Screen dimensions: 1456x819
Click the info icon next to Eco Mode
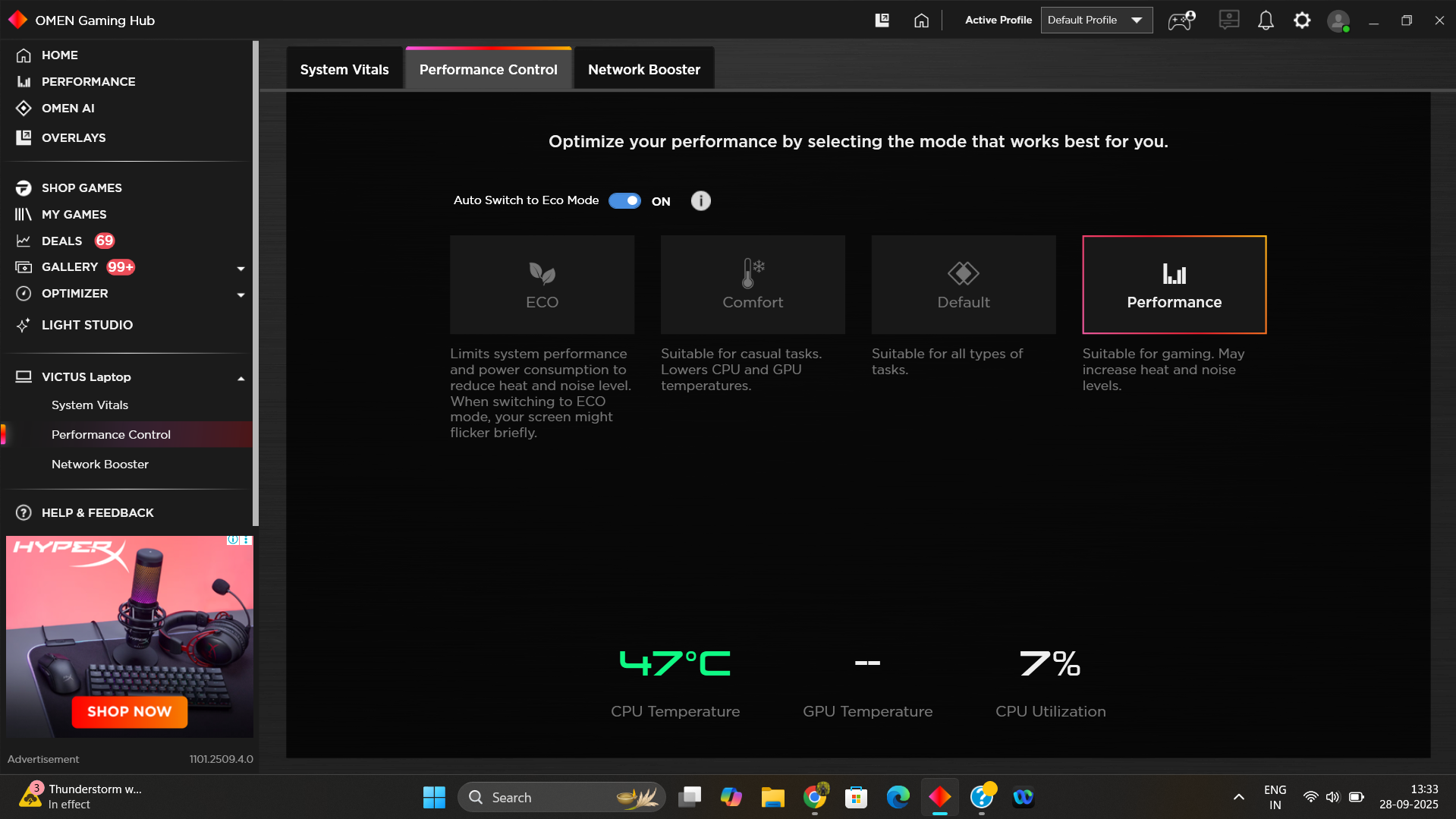(700, 201)
